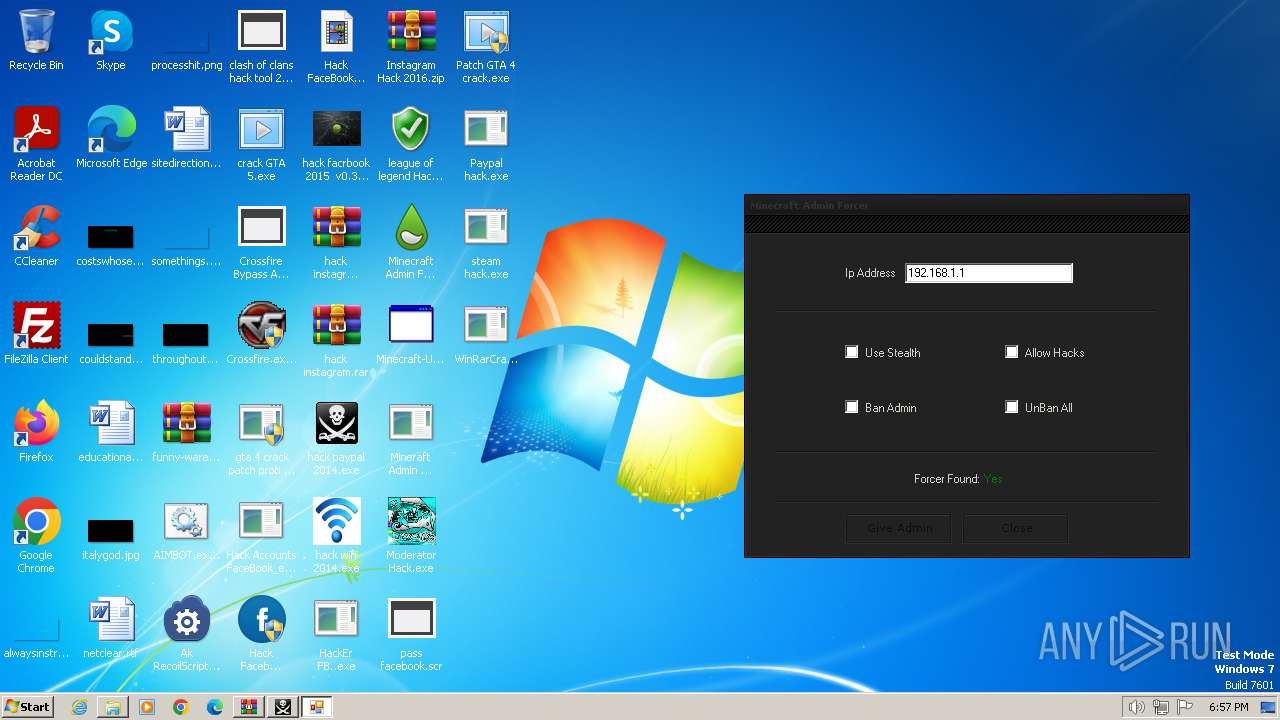Image resolution: width=1280 pixels, height=720 pixels.
Task: Select the Instagram Hack 2016.zip archive
Action: click(411, 46)
